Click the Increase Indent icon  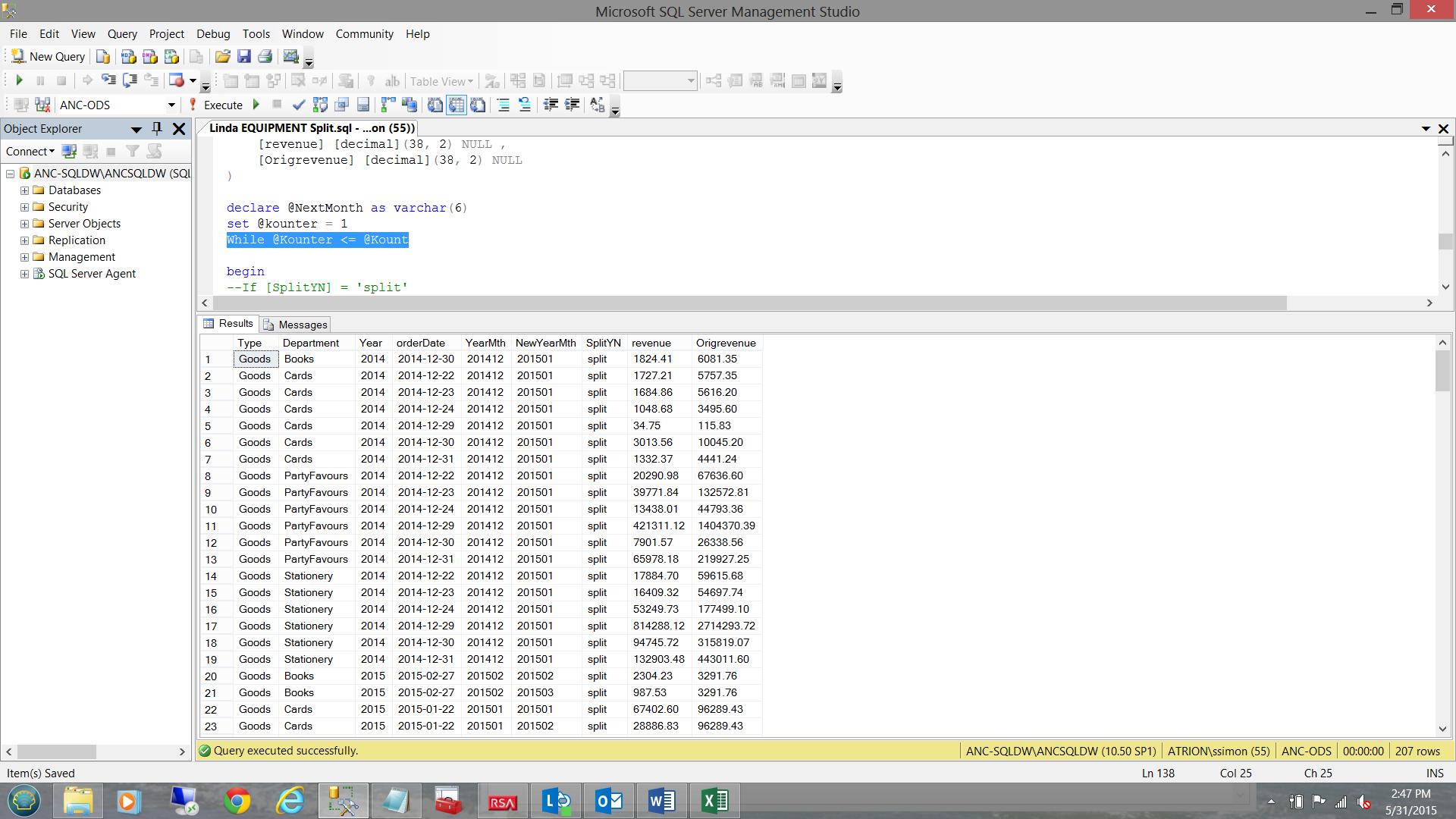[573, 105]
